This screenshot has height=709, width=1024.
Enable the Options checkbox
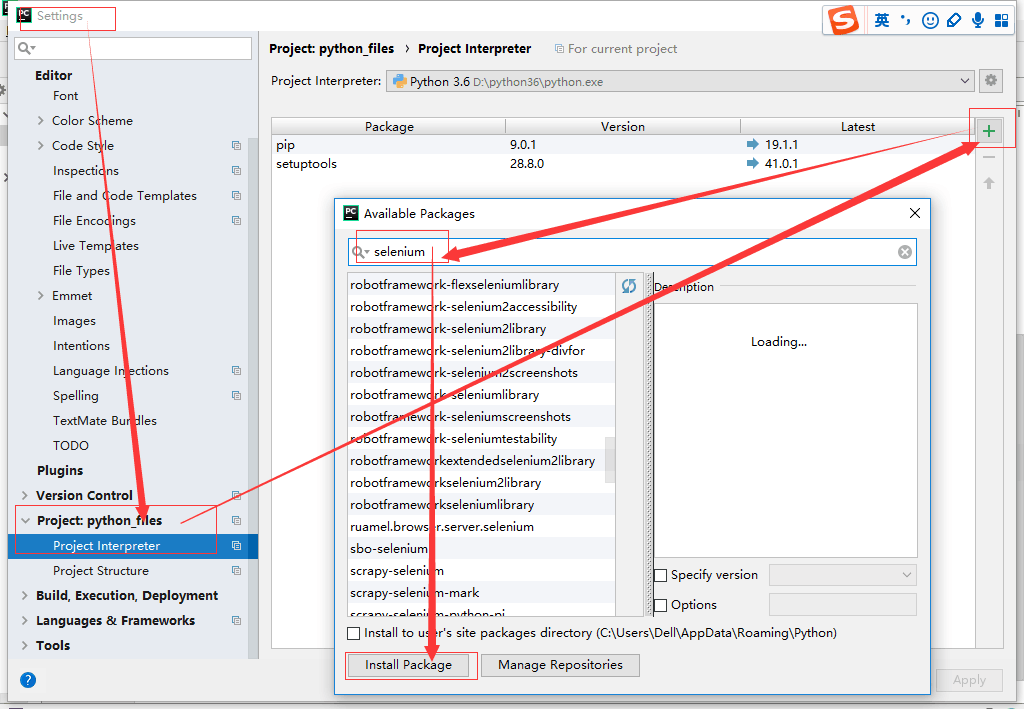(x=660, y=605)
